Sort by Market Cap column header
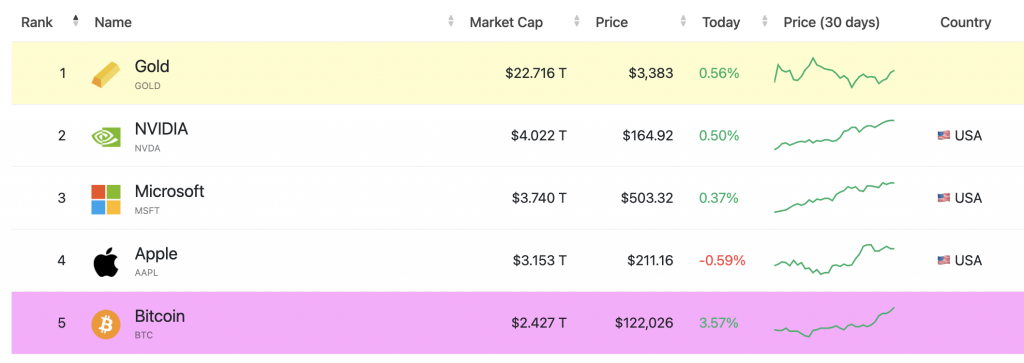The image size is (1024, 363). coord(506,22)
